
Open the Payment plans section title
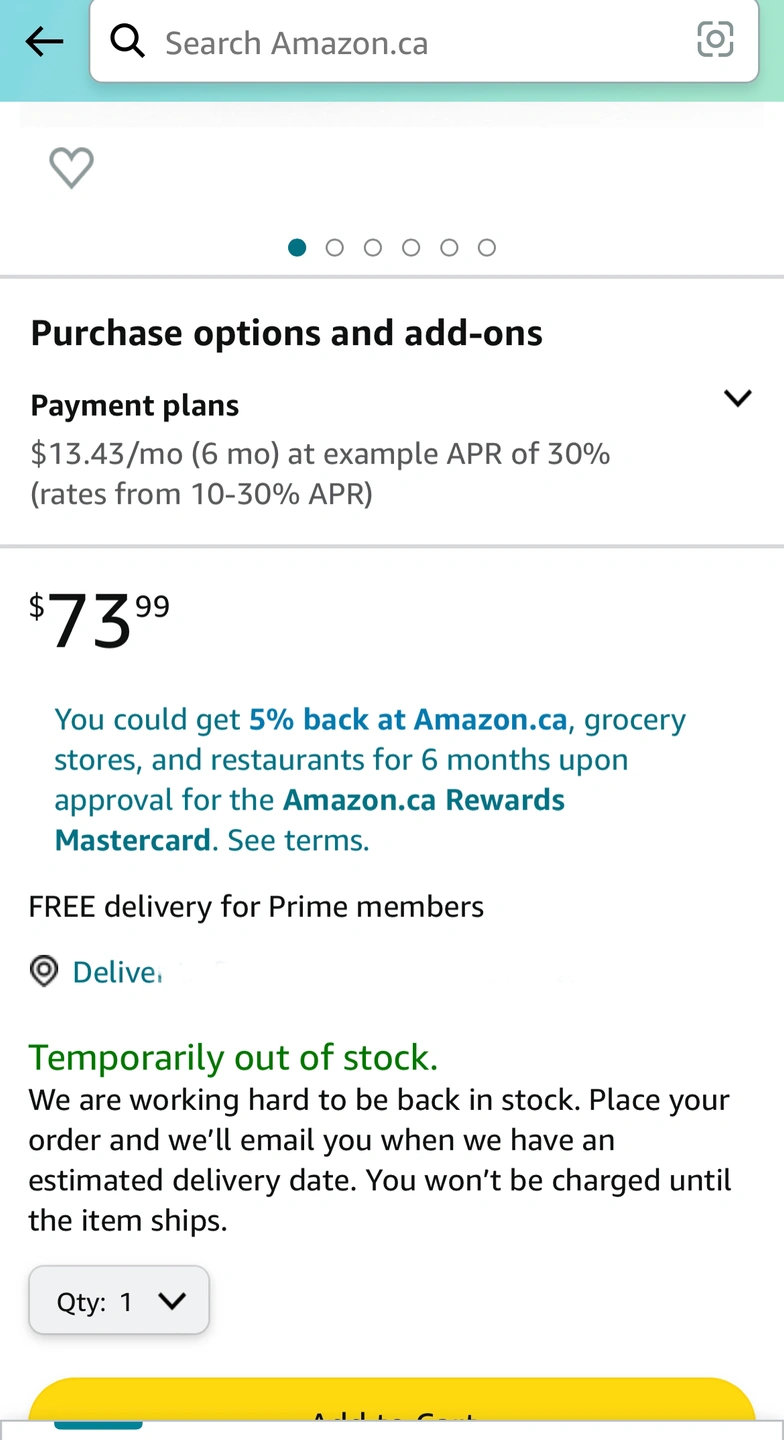(135, 405)
